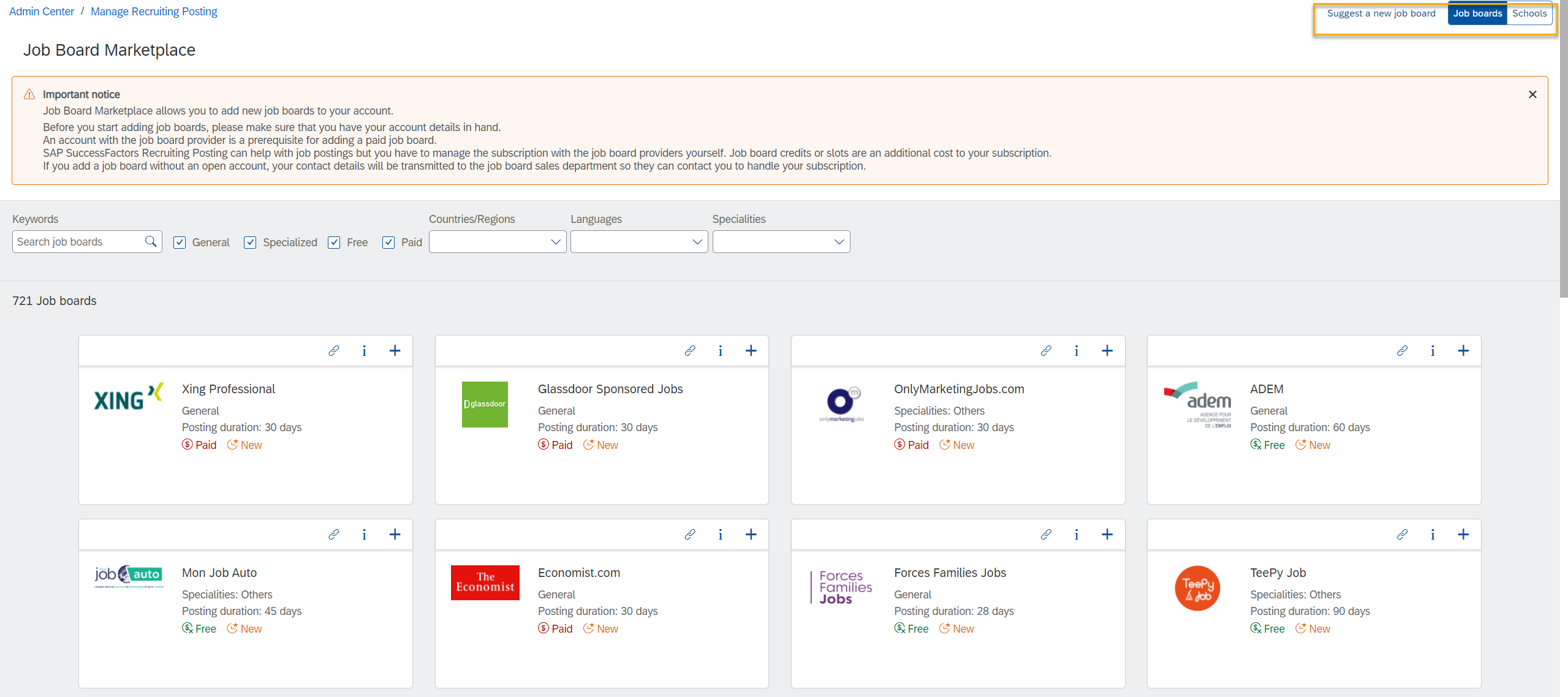1568x697 pixels.
Task: Add OnlyMarketingJobs.com with plus icon
Action: [1107, 351]
